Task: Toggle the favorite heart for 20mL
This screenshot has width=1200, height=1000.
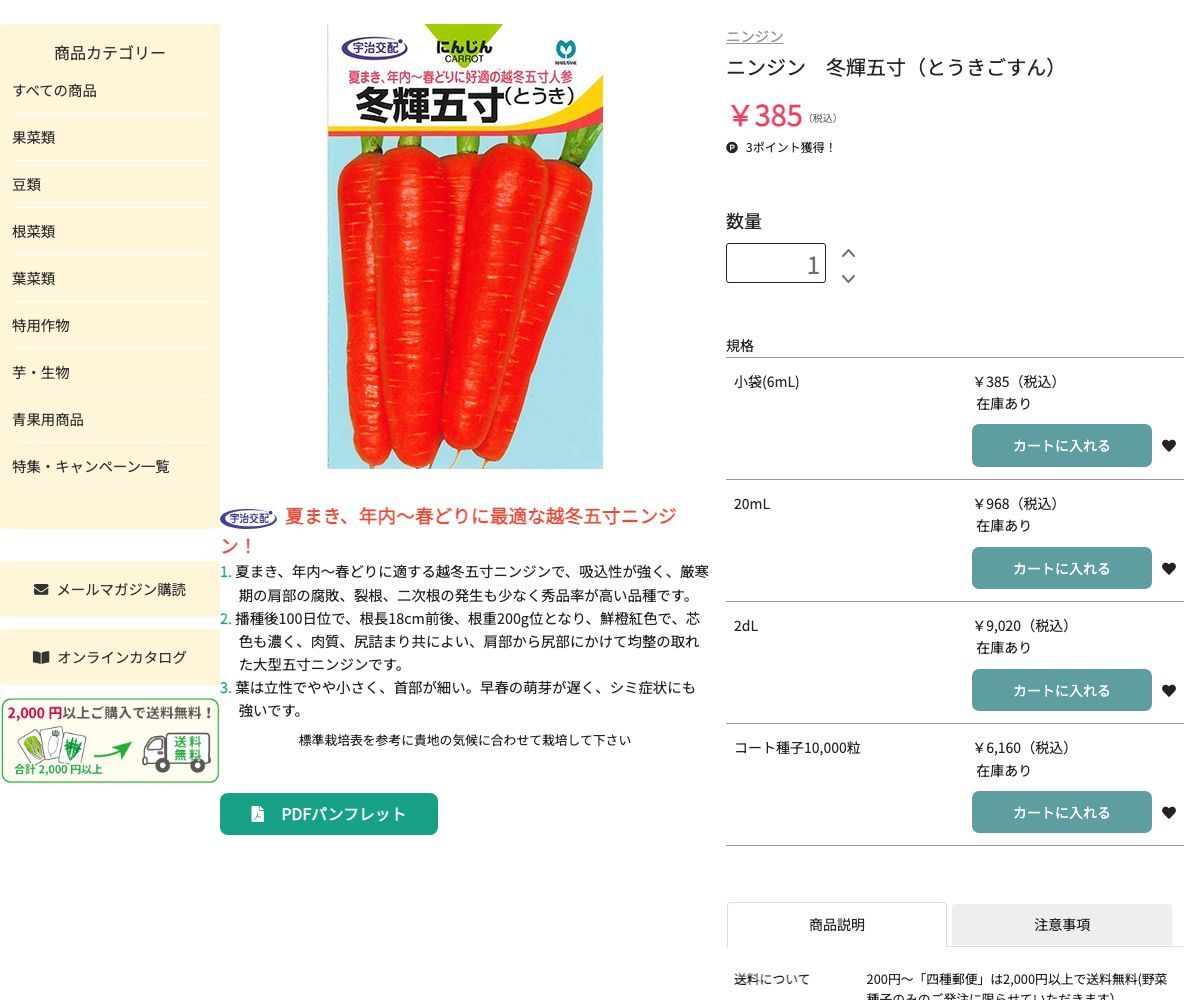Action: point(1169,568)
